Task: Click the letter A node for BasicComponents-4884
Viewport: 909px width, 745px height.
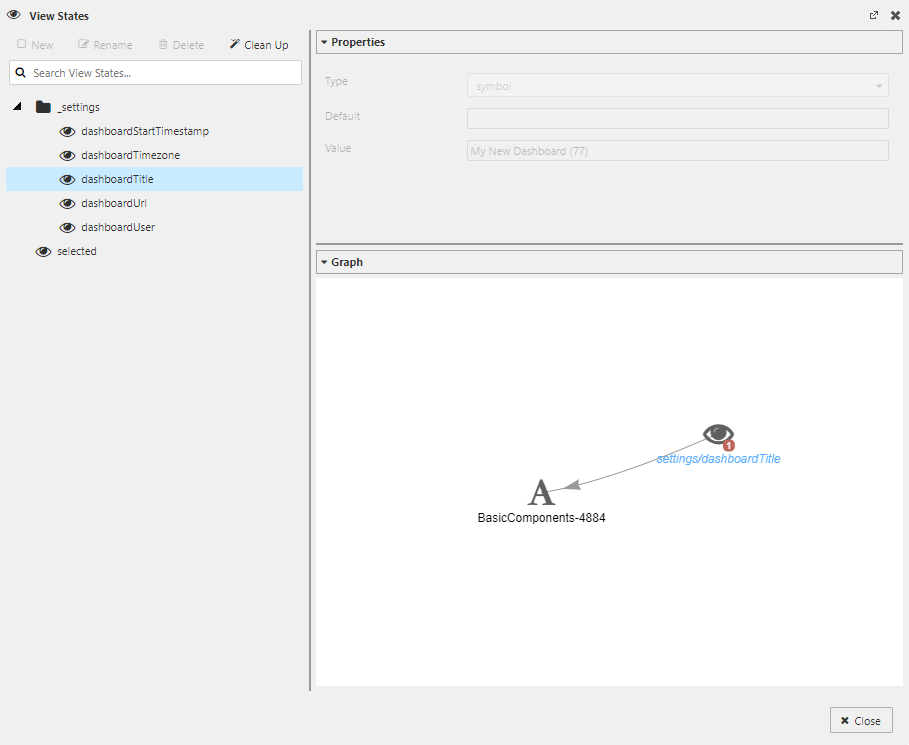Action: [x=542, y=491]
